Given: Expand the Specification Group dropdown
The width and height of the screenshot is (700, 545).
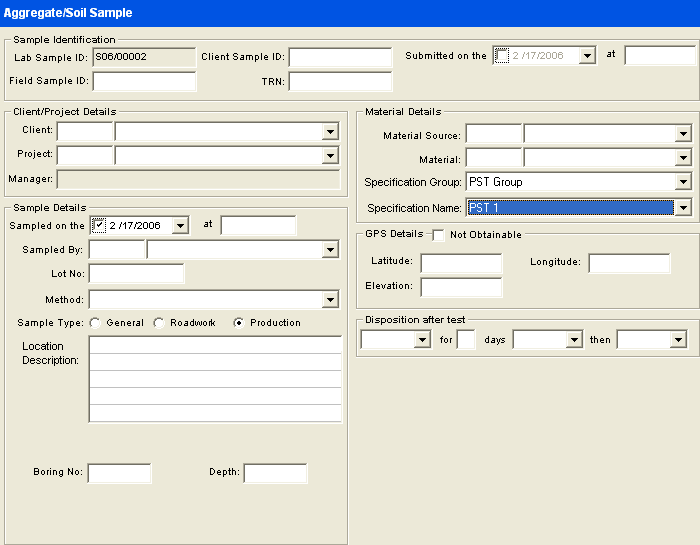Looking at the screenshot, I should point(683,182).
